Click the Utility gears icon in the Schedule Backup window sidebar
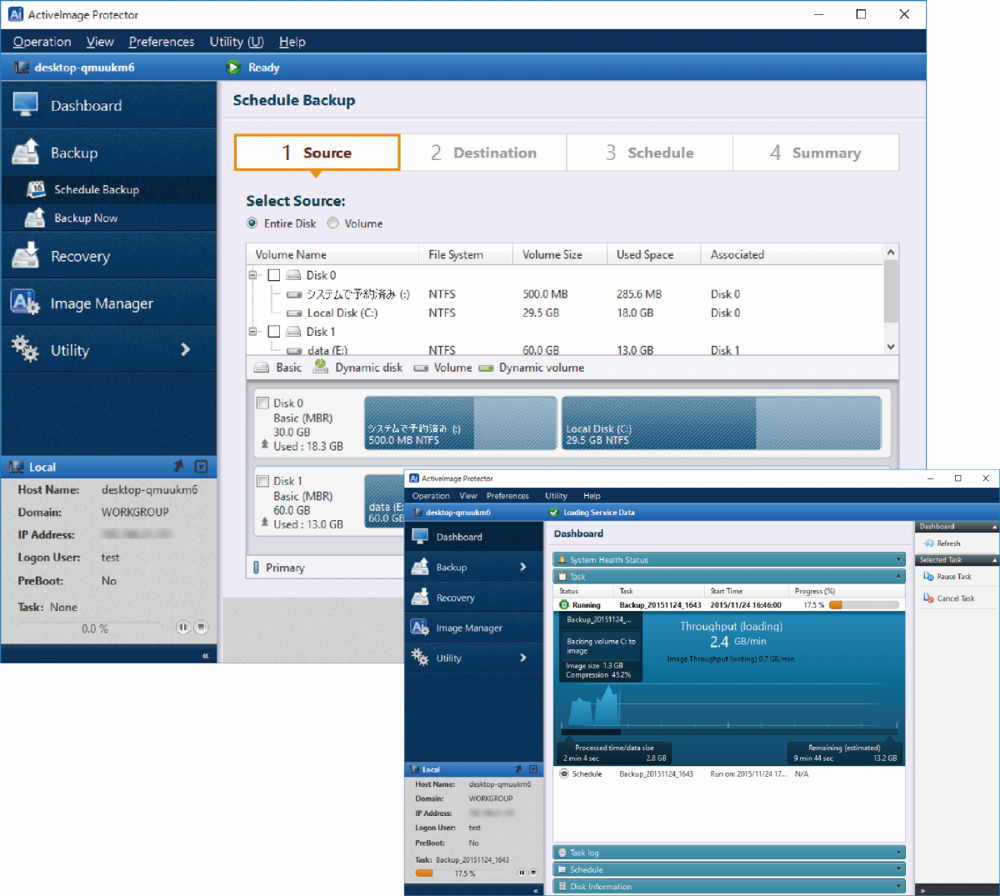 26,349
